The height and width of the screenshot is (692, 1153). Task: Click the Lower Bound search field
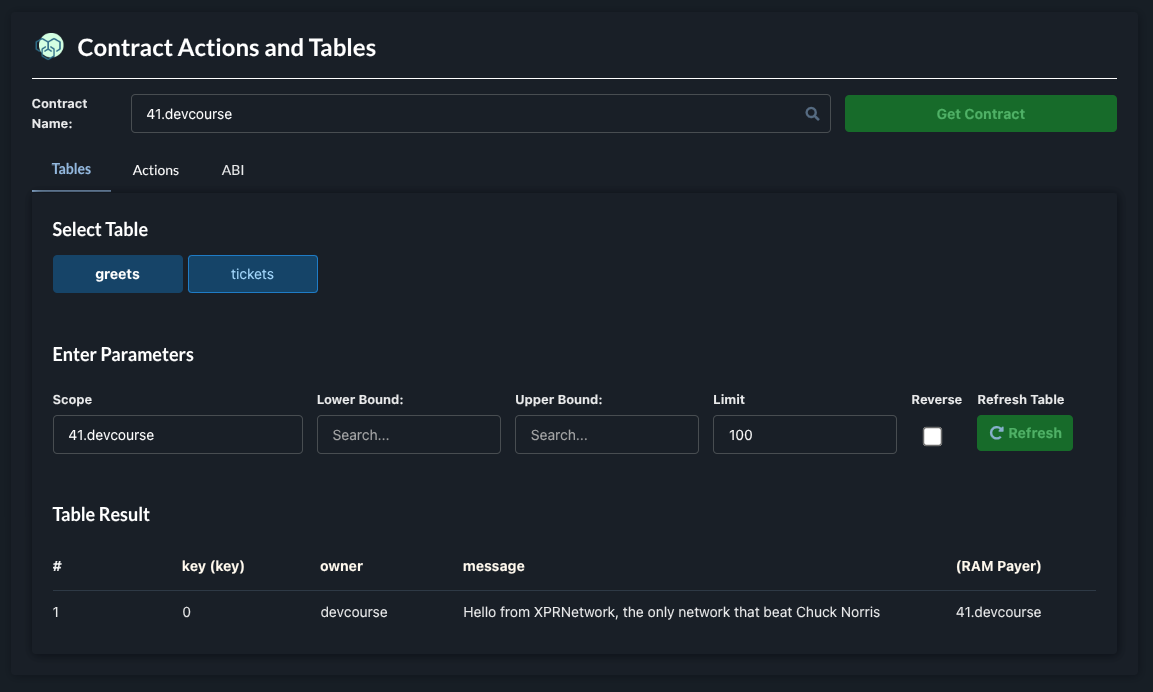[x=408, y=435]
